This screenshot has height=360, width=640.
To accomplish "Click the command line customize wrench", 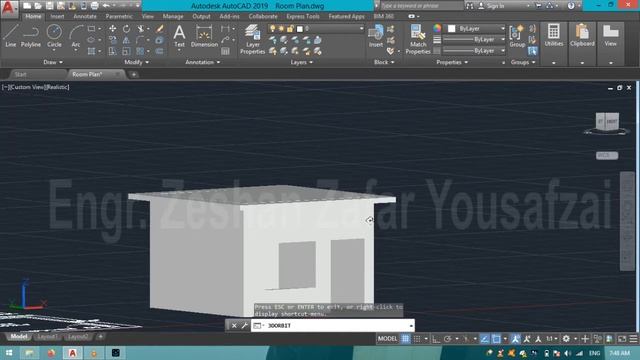I will coord(244,325).
